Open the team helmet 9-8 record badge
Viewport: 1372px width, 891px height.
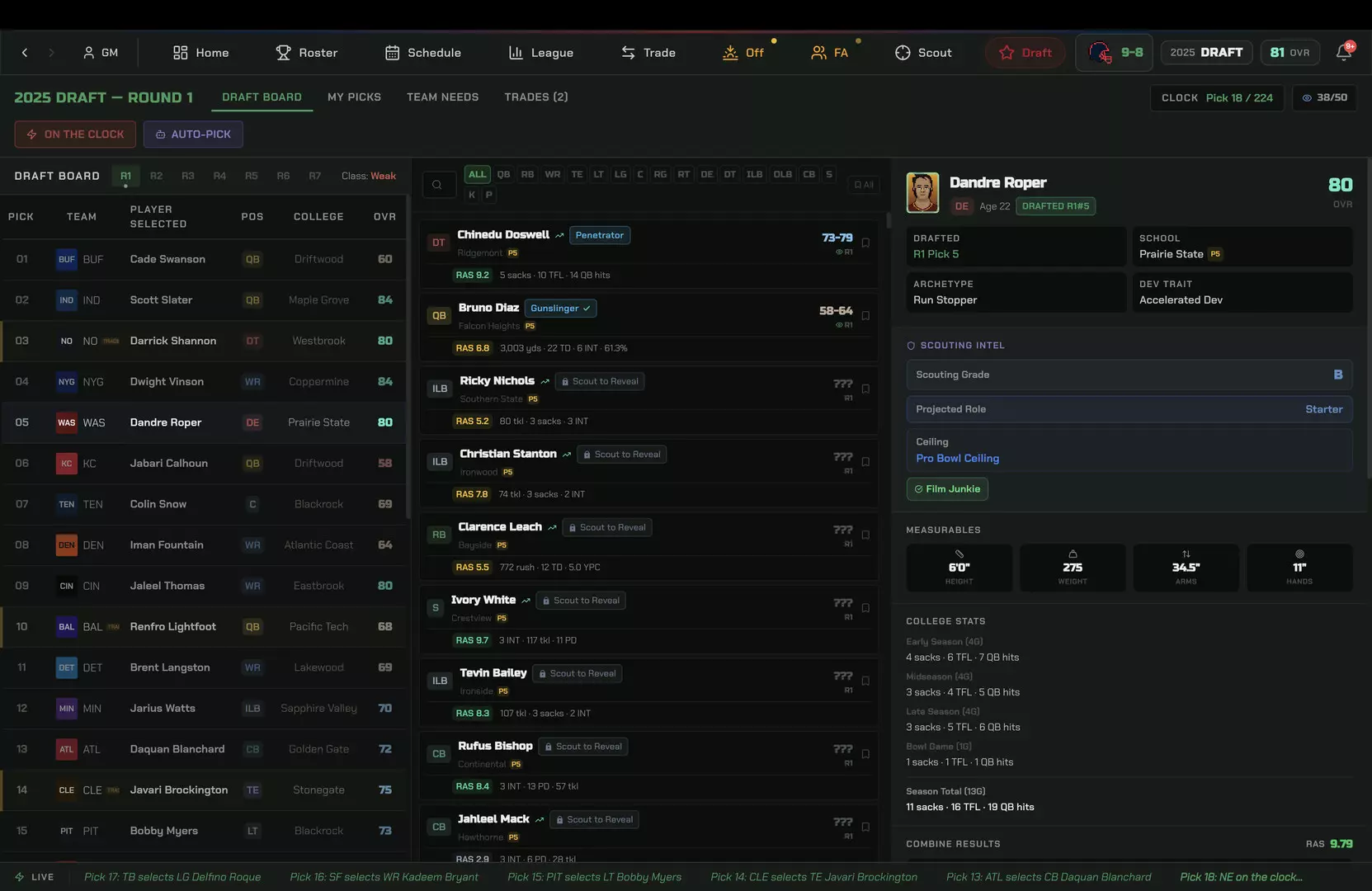[x=1115, y=52]
